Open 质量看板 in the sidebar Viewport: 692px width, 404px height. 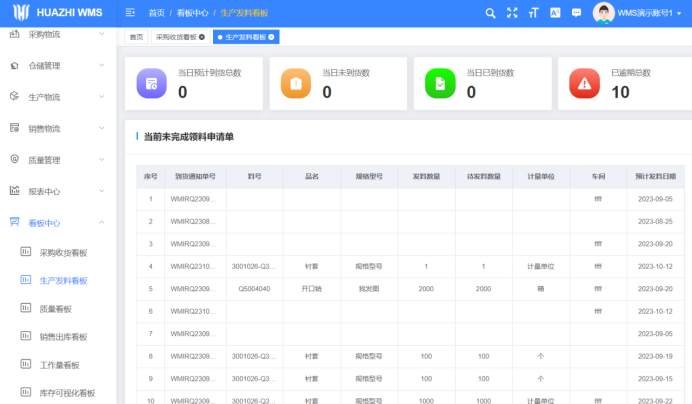coord(57,309)
